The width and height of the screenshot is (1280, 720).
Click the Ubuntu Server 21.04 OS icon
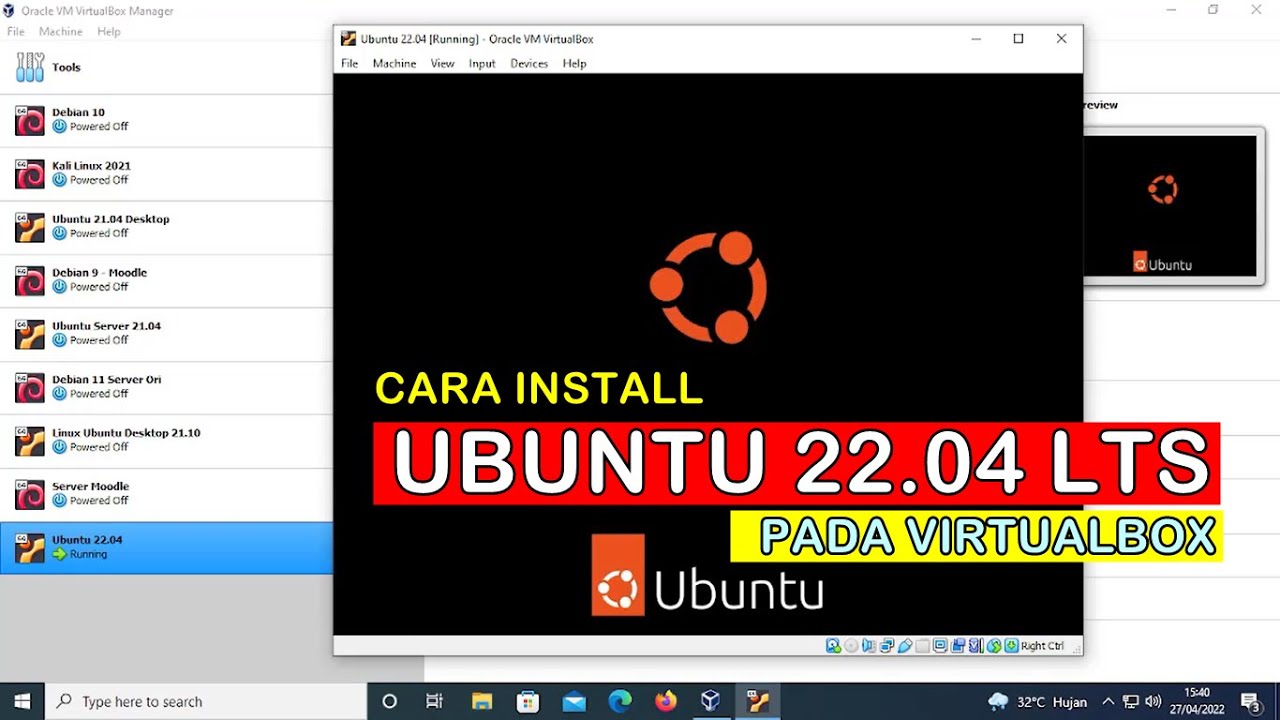(30, 334)
